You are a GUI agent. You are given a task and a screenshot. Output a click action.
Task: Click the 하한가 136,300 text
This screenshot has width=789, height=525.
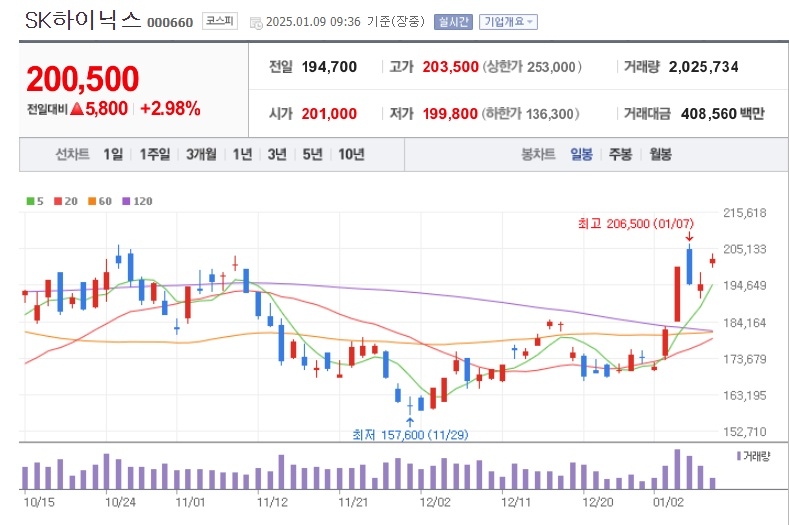pos(530,114)
